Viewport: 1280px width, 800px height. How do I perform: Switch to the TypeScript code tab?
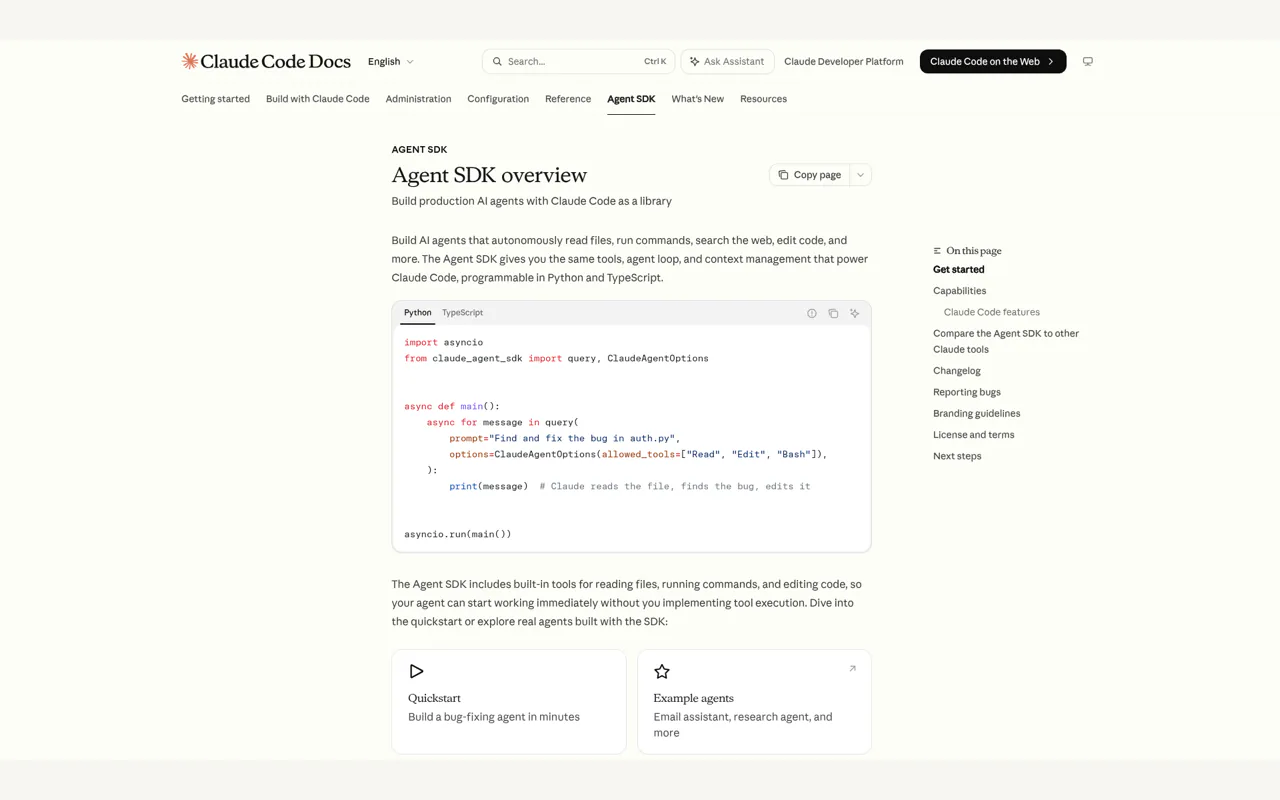(x=462, y=313)
